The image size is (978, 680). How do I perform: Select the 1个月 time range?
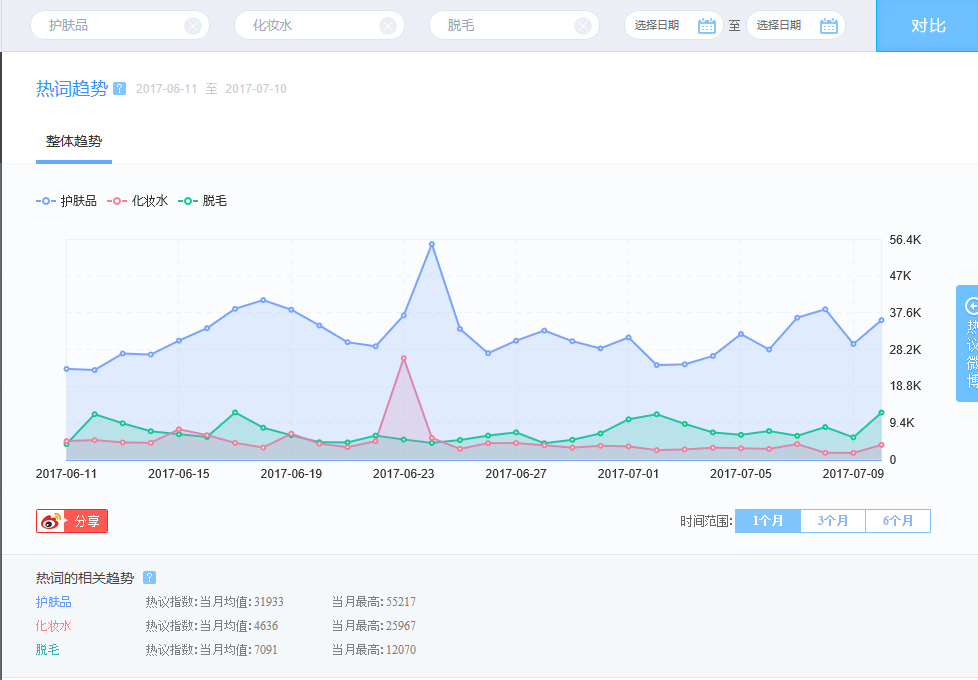coord(767,521)
